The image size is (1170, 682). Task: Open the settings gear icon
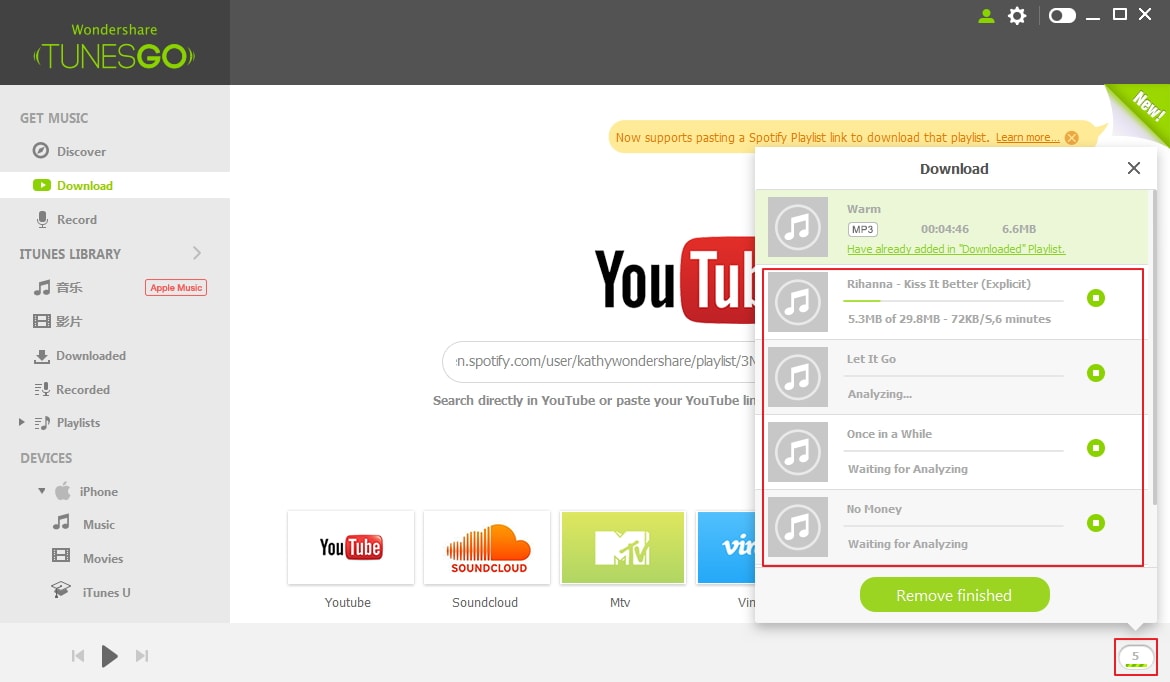tap(1016, 16)
